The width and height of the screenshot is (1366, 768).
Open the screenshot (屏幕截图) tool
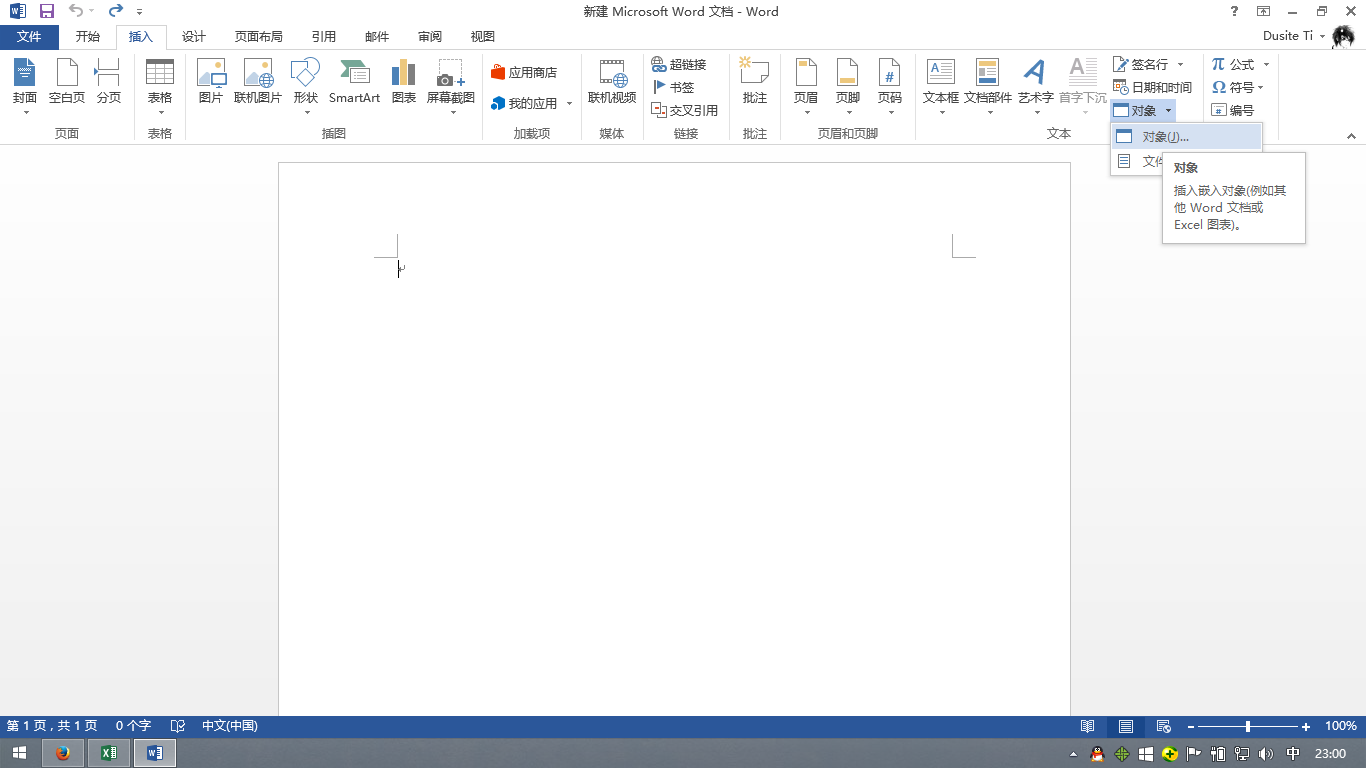click(x=451, y=85)
